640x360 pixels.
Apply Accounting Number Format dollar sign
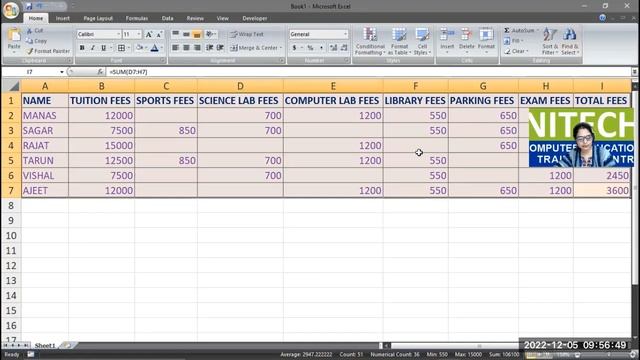click(294, 48)
